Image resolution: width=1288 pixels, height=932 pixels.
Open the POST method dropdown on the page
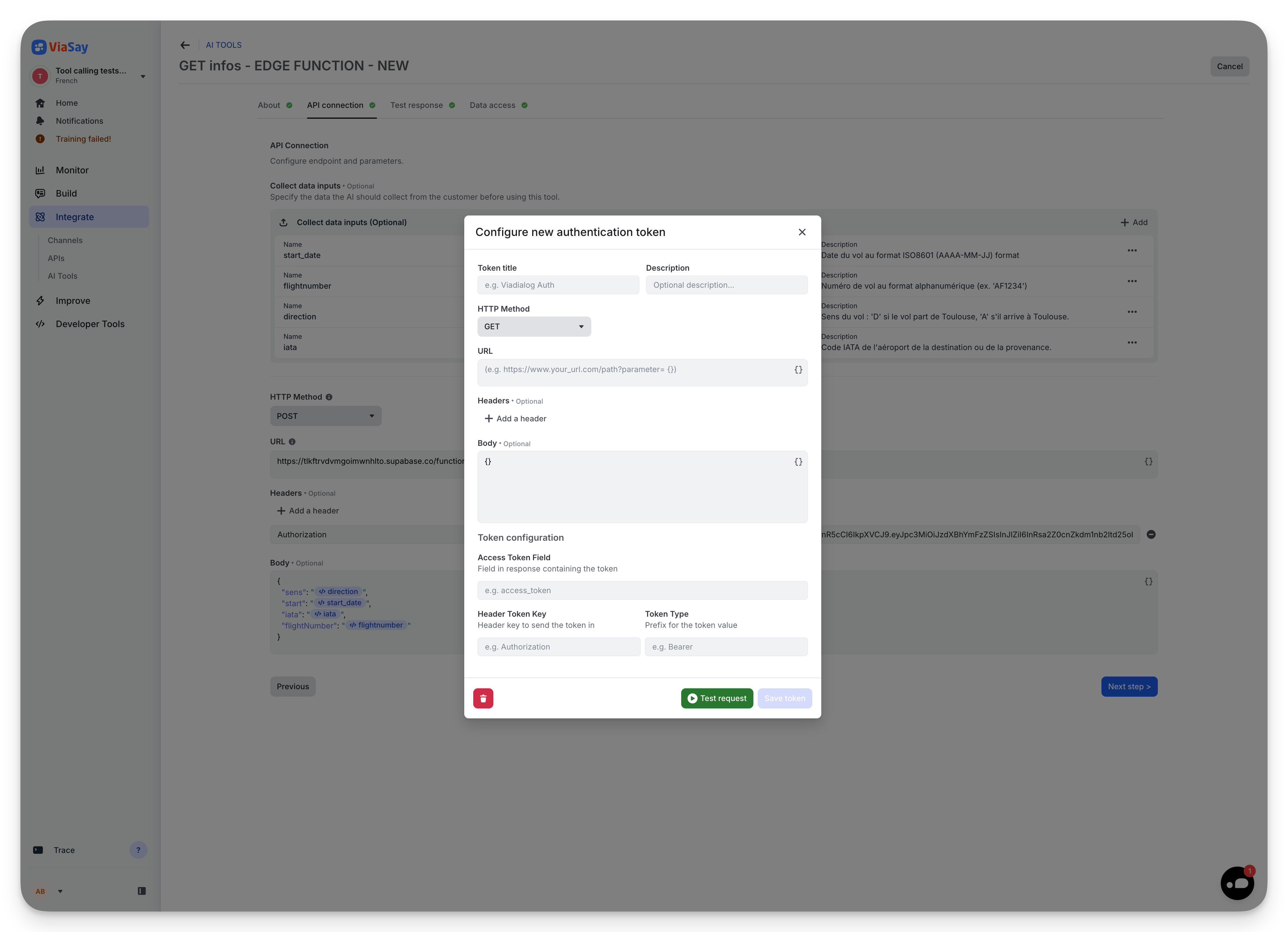coord(325,415)
